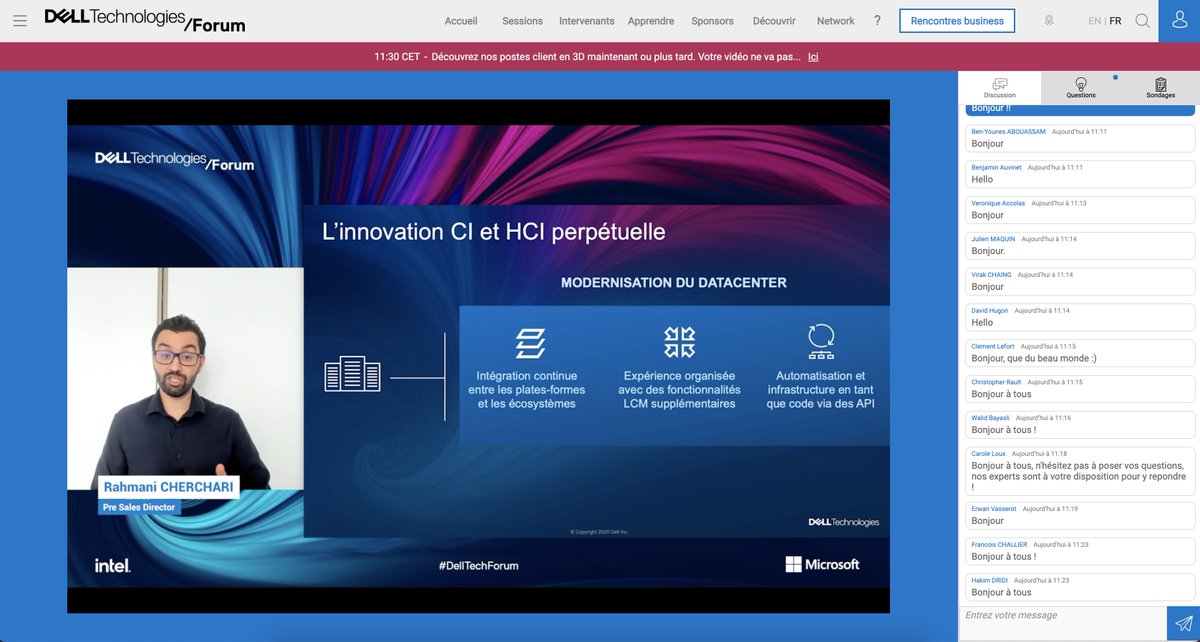This screenshot has width=1200, height=642.
Task: Open the Questions lightbulb icon
Action: [1079, 86]
